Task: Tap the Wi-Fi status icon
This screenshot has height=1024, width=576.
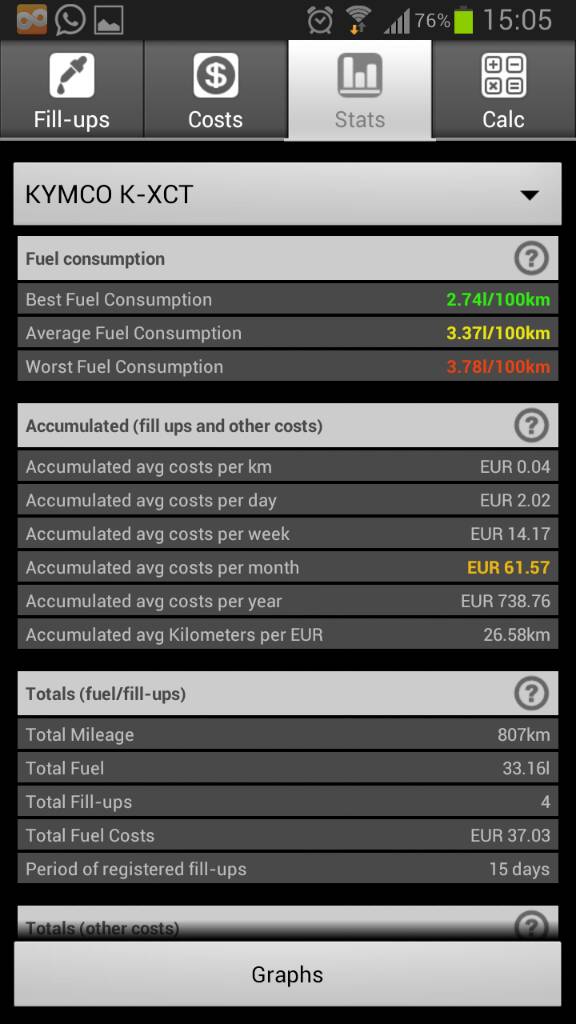Action: click(357, 20)
